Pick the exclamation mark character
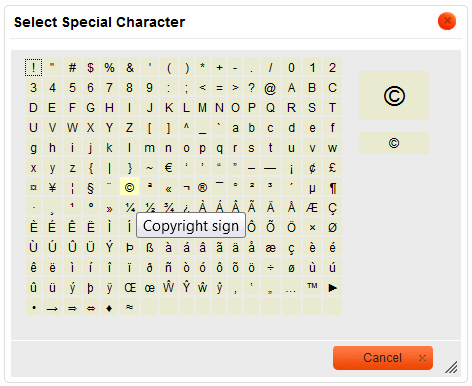The height and width of the screenshot is (386, 472). click(33, 68)
